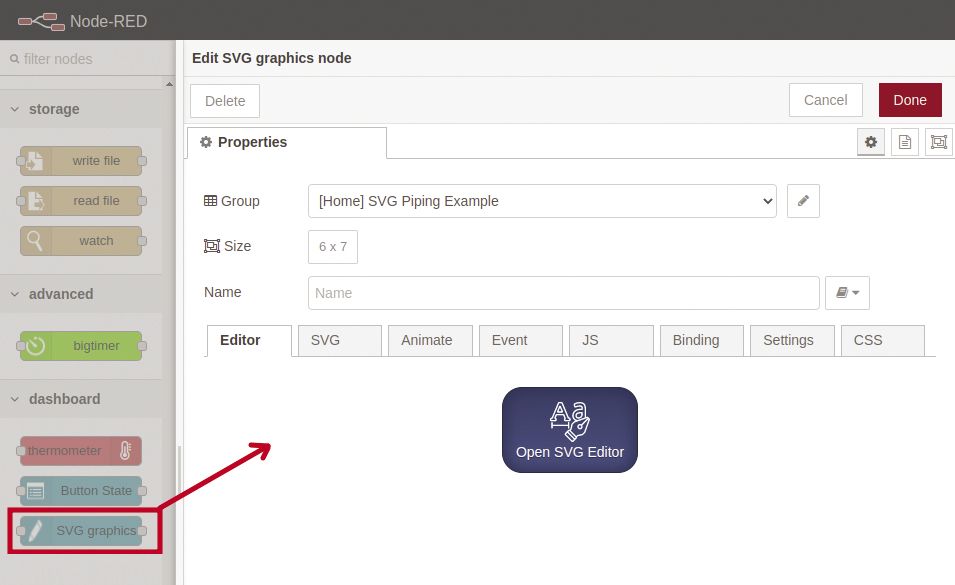955x585 pixels.
Task: Open the Name field type dropdown
Action: 847,293
